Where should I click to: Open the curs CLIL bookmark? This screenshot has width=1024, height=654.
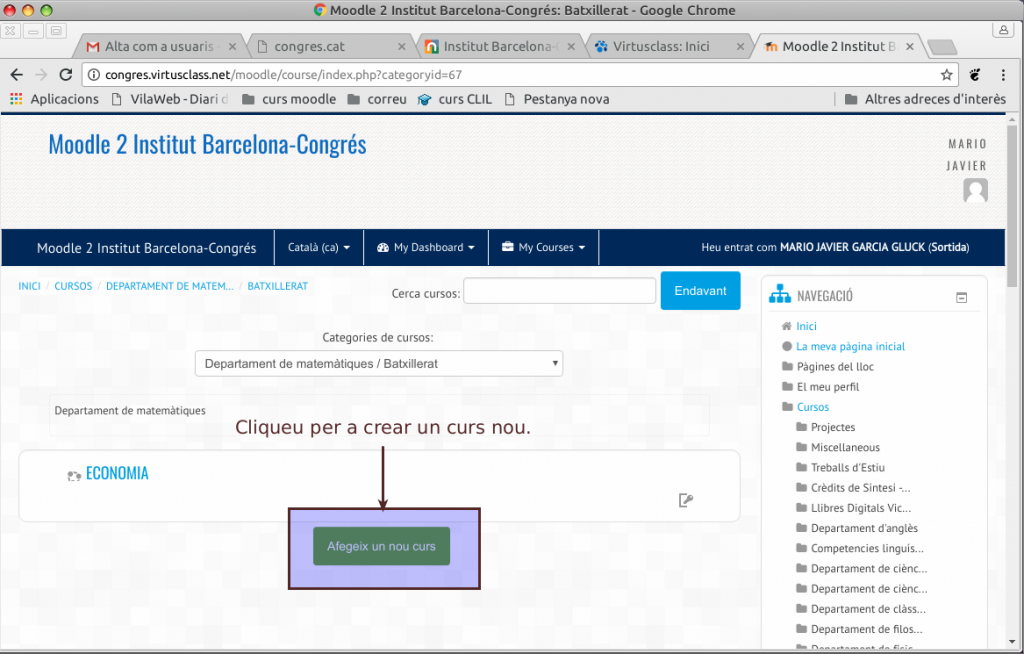pos(455,99)
